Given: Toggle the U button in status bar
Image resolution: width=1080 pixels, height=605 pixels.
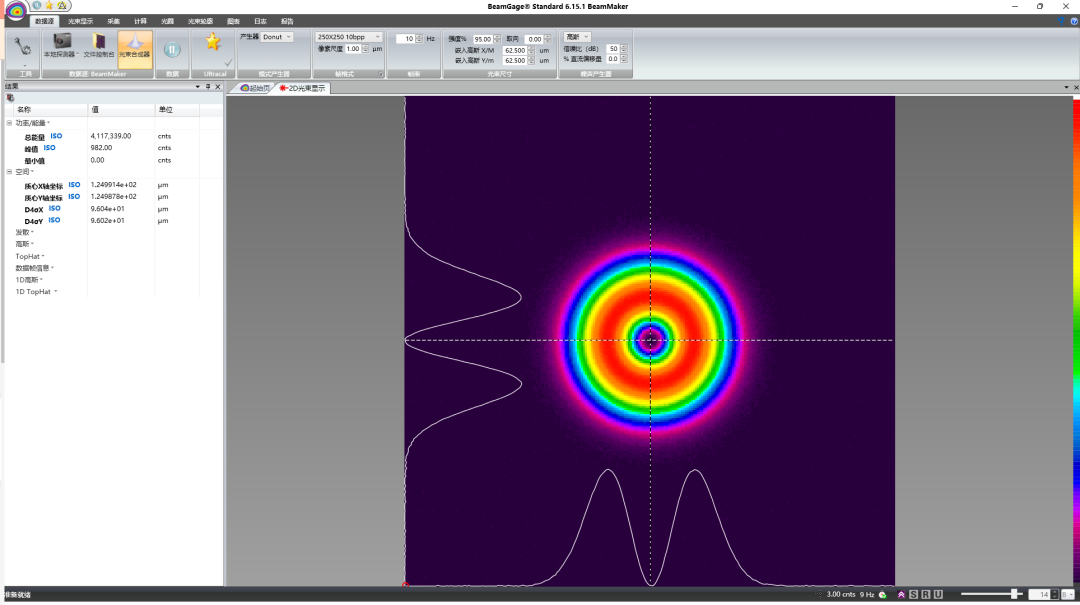Looking at the screenshot, I should (938, 594).
